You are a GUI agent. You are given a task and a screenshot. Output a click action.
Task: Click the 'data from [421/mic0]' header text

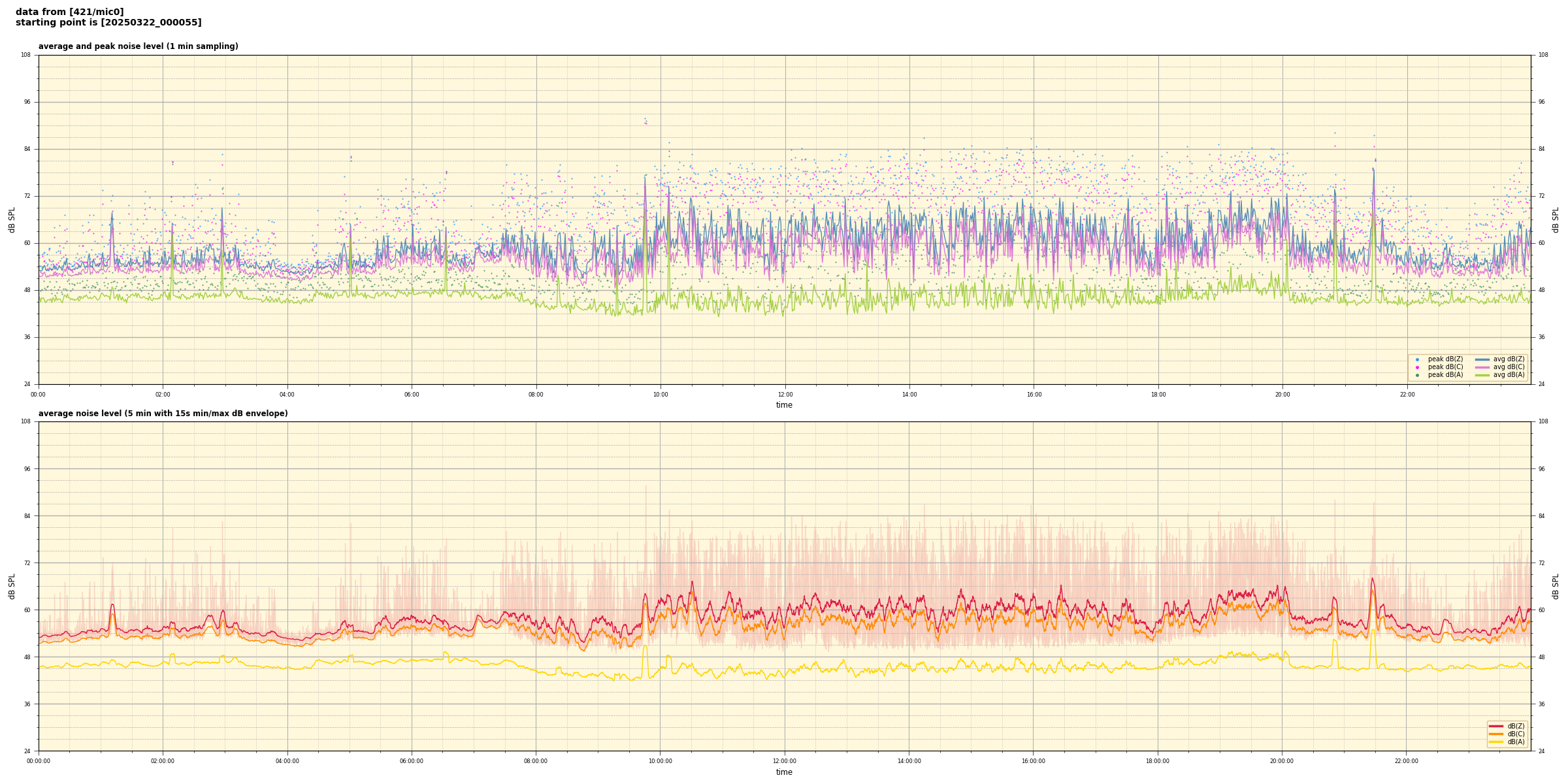[69, 12]
